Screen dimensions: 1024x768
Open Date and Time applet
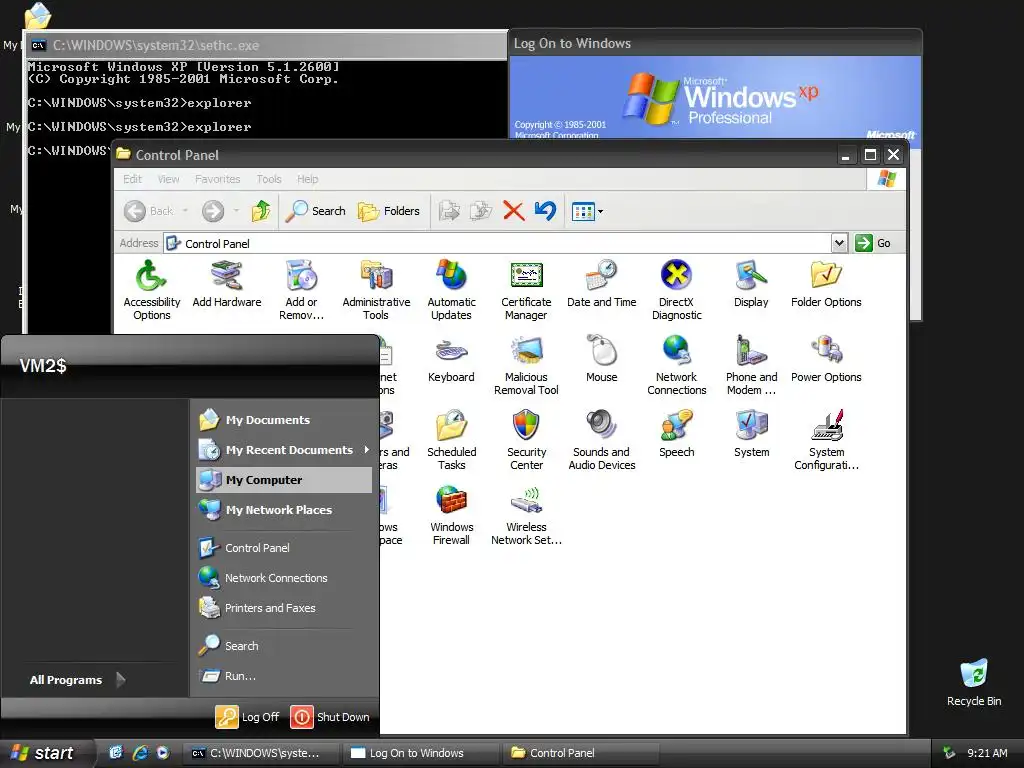point(601,284)
